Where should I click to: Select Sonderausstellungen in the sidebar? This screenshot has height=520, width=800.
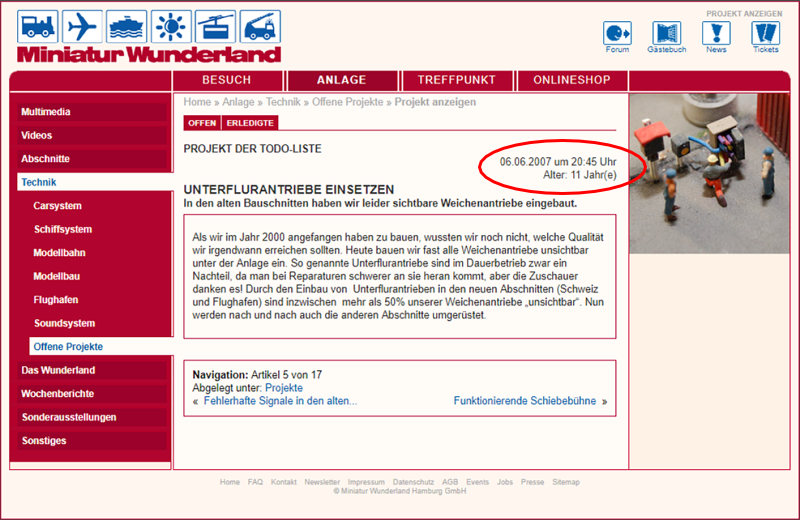coord(92,417)
